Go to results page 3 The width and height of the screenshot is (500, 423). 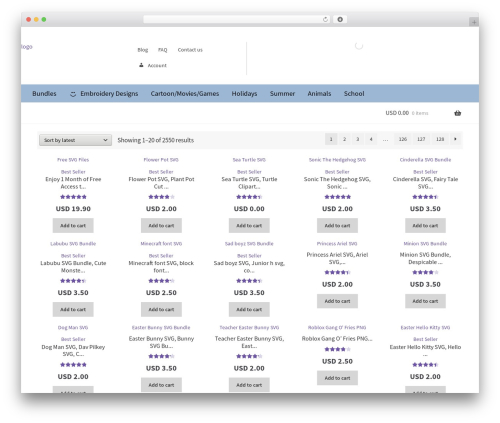coord(357,139)
